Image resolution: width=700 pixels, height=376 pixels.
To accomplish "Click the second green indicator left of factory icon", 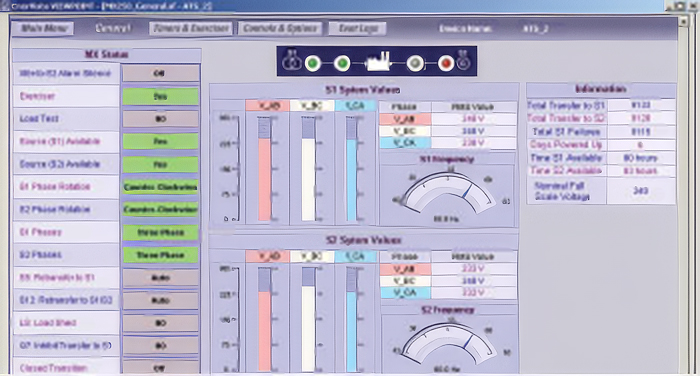I will pos(342,63).
